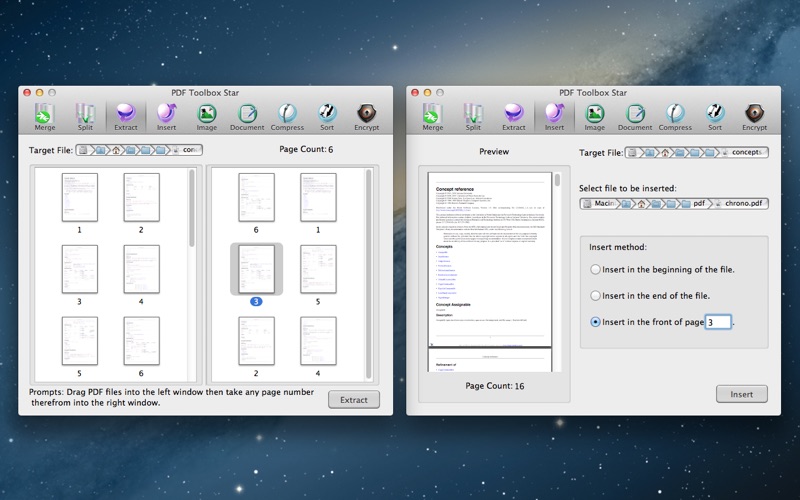The image size is (800, 500).
Task: Click highlighted page 3 thumbnail in extract pane
Action: click(256, 269)
